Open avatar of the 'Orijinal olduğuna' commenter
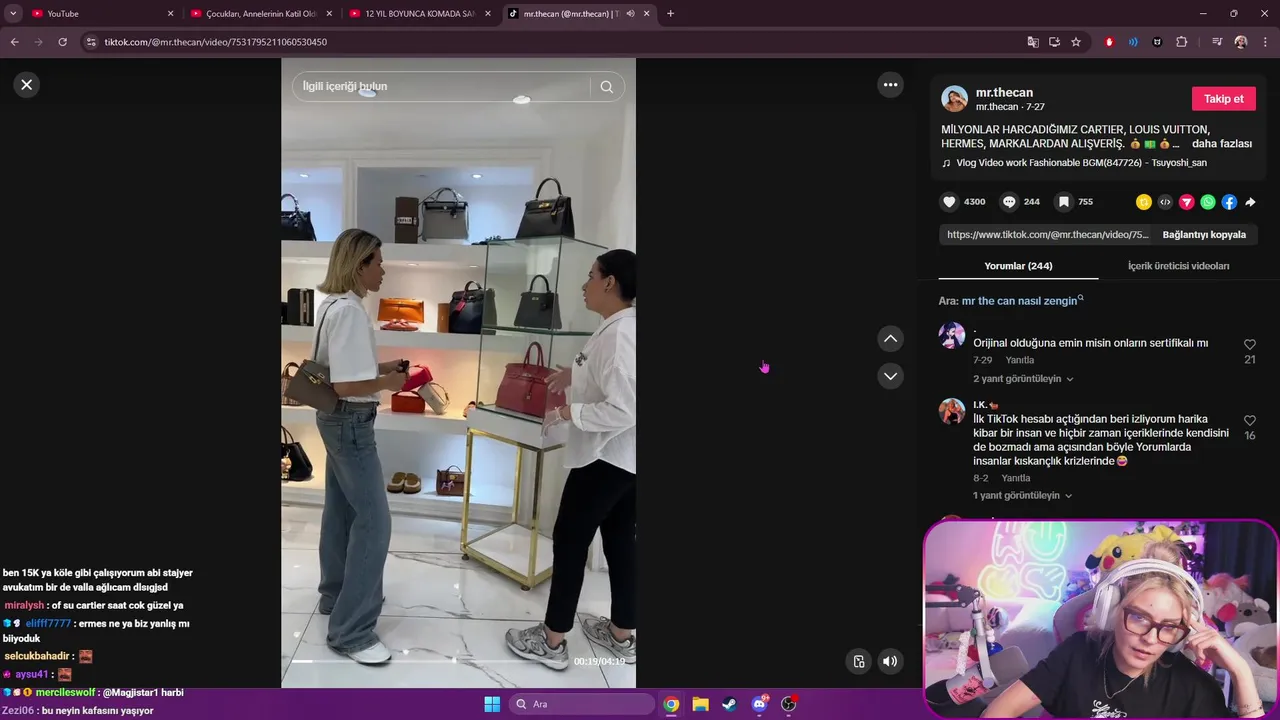 (x=952, y=335)
